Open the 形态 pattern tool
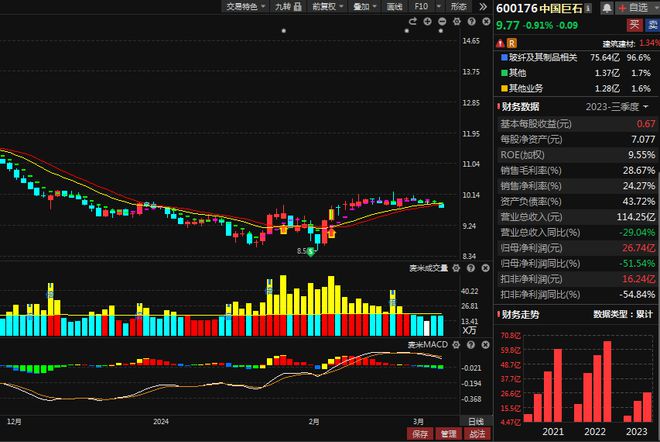The height and width of the screenshot is (442, 660). [x=459, y=6]
